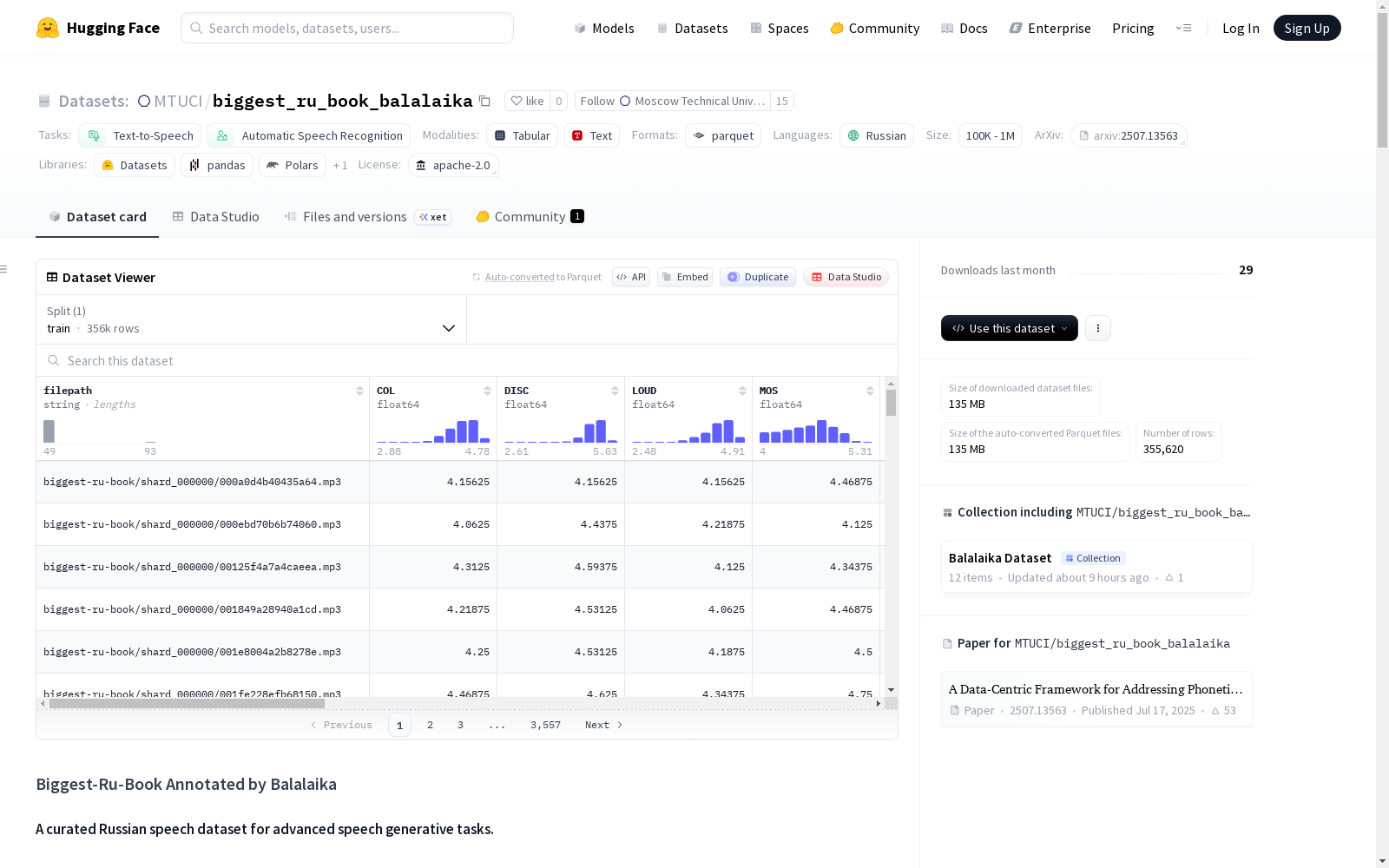
Task: Click the Sign Up button
Action: (1307, 28)
